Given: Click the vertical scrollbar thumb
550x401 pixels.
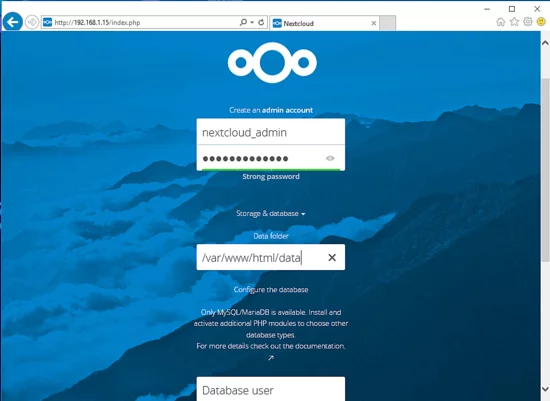Looking at the screenshot, I should [x=545, y=170].
